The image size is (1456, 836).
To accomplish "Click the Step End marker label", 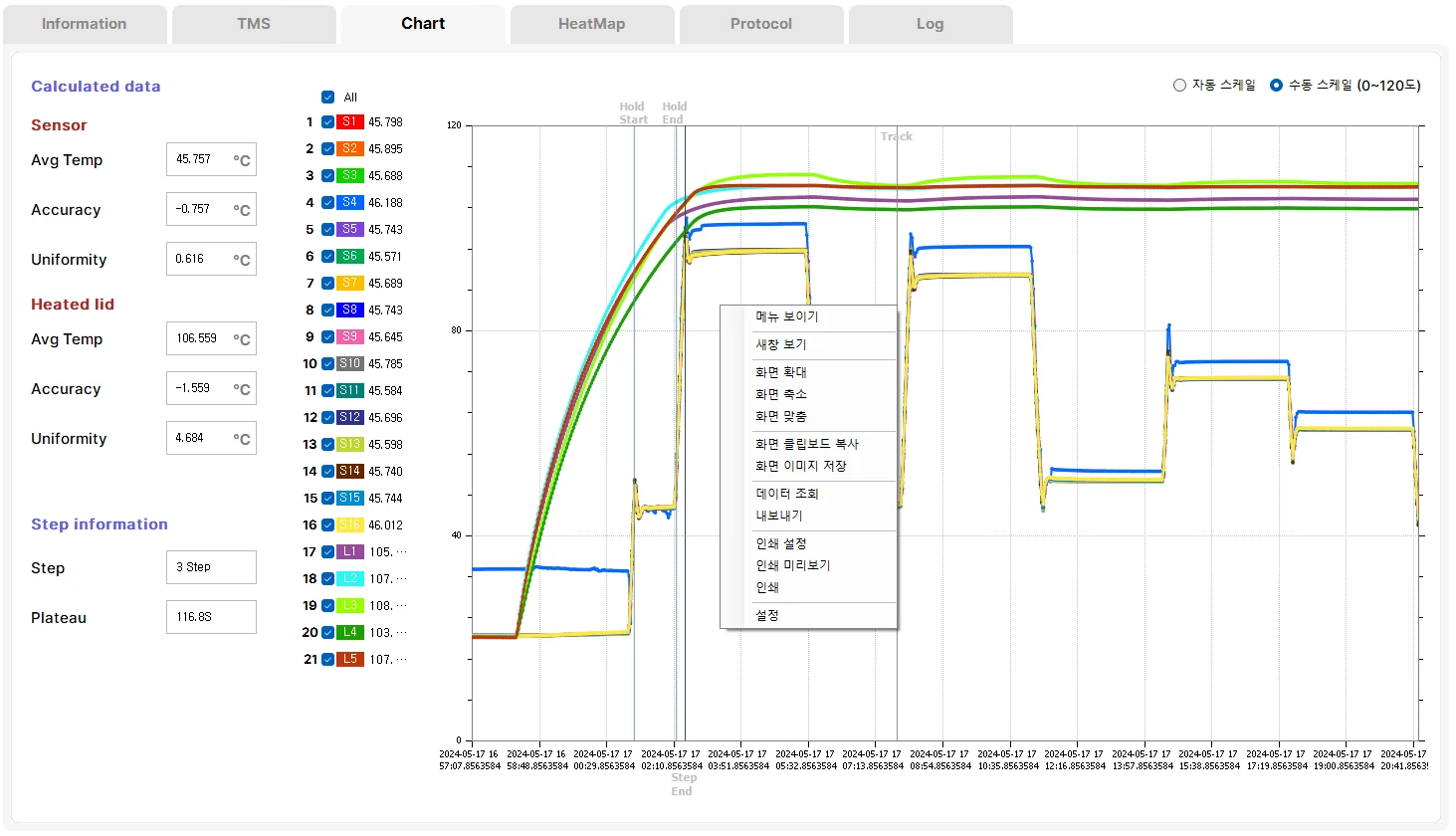I will click(x=683, y=785).
